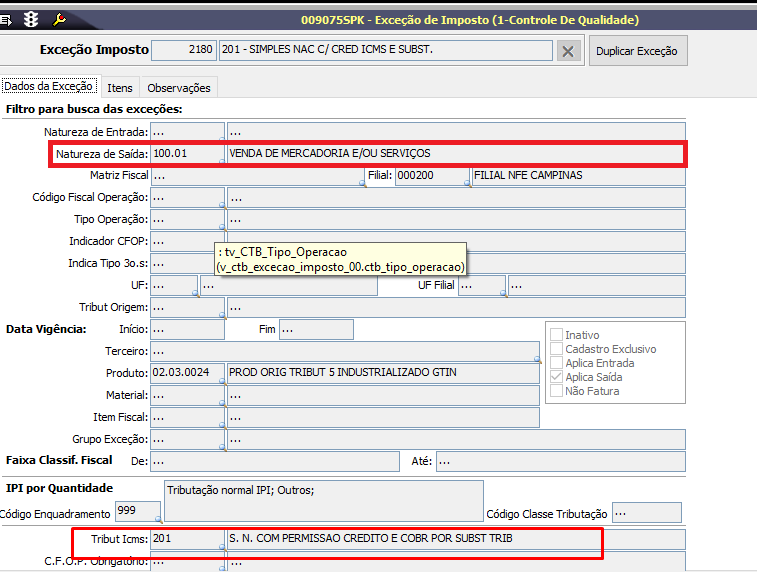Click lookup marker on Tribut Icms code field
Viewport: 757px width, 572px height.
[221, 548]
